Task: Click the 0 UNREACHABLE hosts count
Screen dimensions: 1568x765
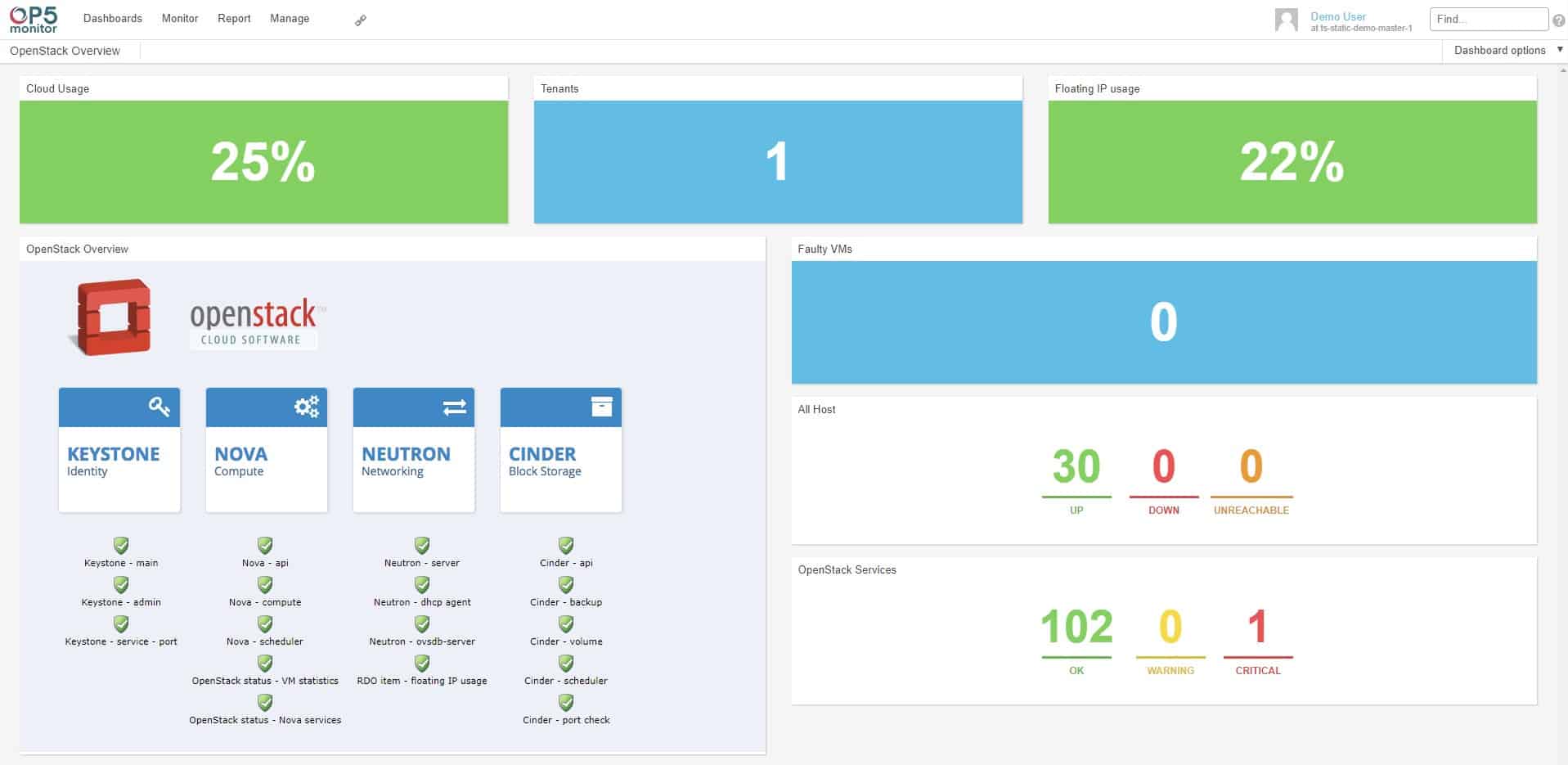Action: click(x=1251, y=467)
